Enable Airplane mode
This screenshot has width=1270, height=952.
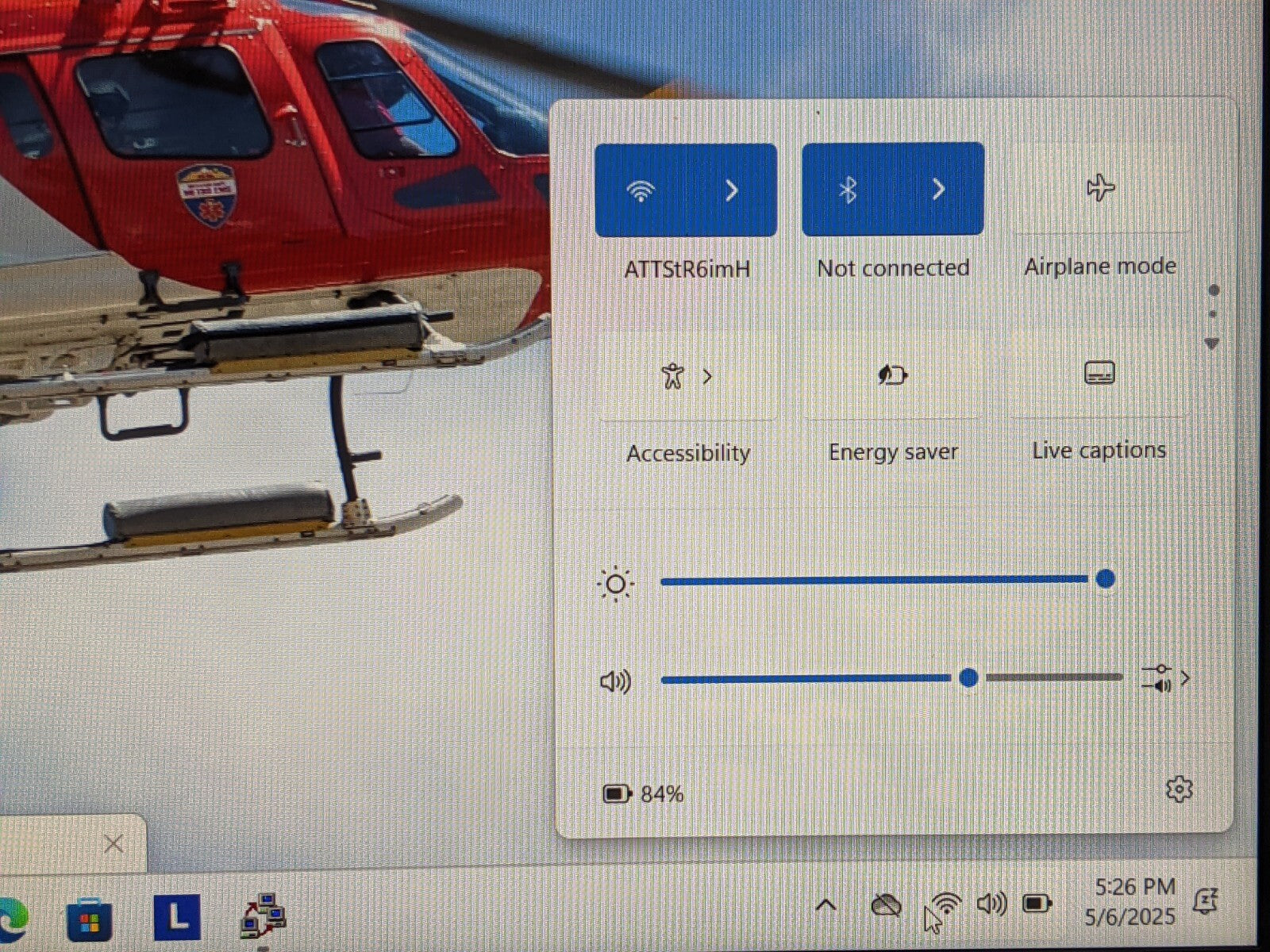tap(1100, 189)
